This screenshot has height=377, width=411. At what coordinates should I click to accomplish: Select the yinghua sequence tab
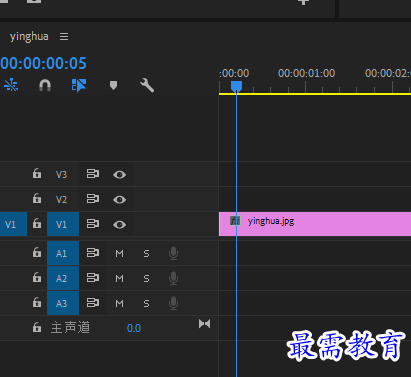[x=29, y=36]
